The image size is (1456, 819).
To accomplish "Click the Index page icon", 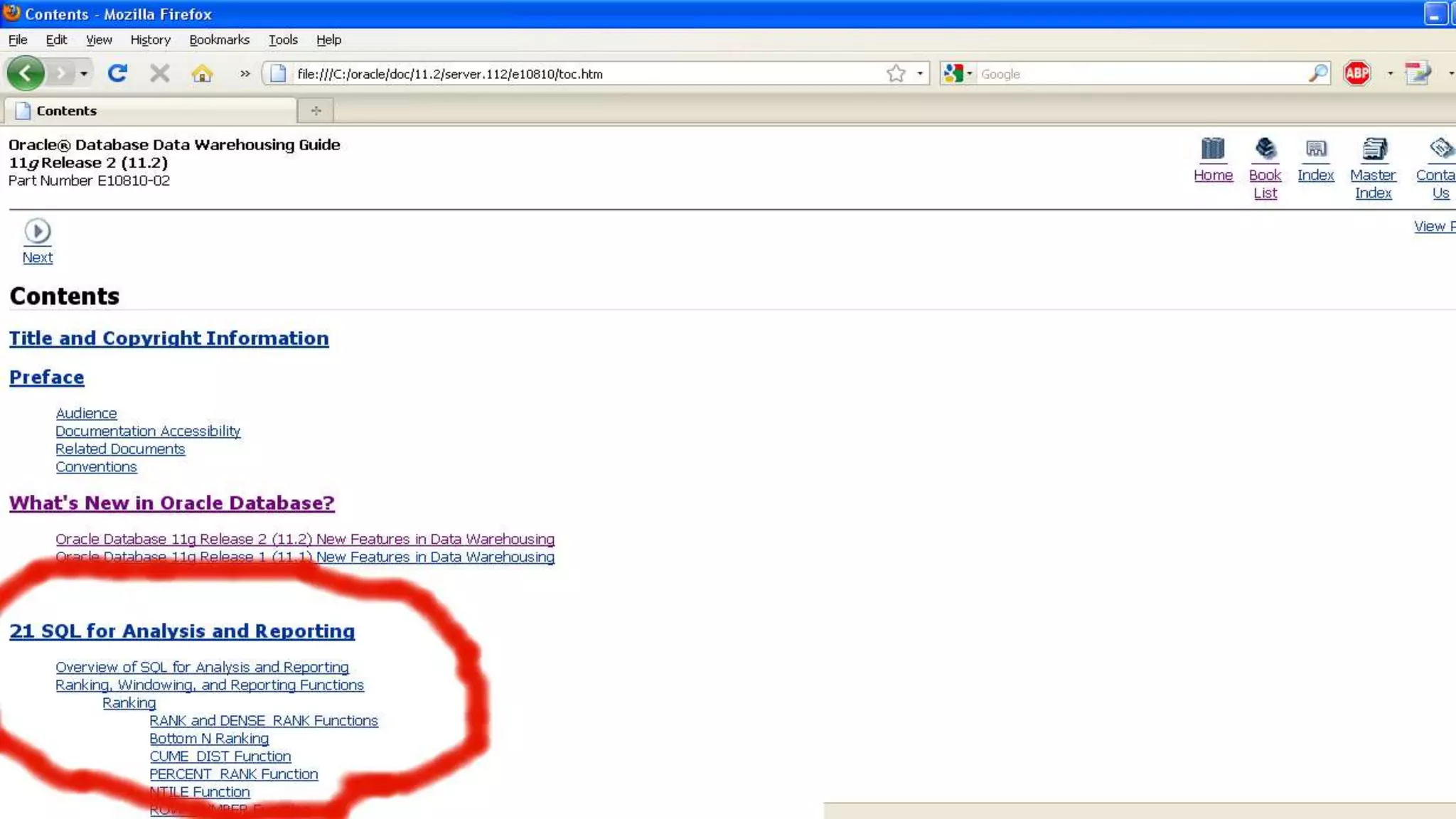I will click(1316, 149).
